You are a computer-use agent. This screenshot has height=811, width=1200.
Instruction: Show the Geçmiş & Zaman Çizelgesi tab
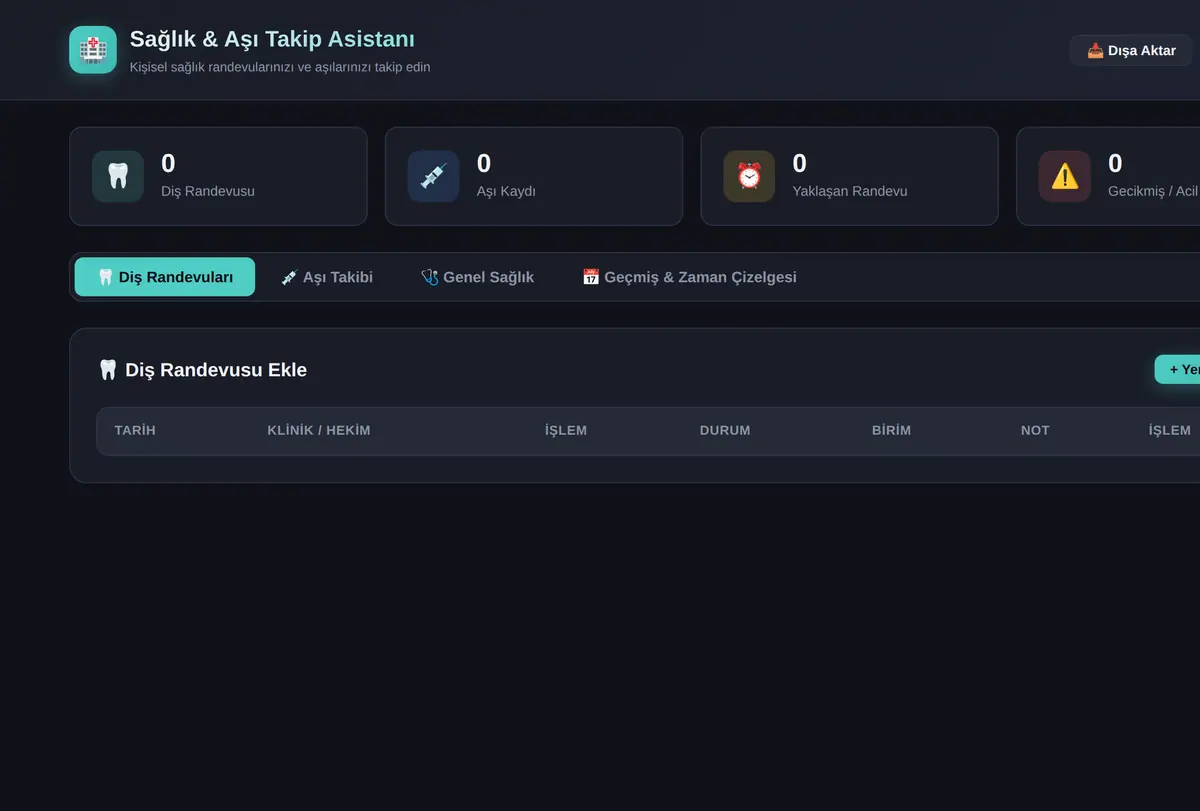click(689, 277)
